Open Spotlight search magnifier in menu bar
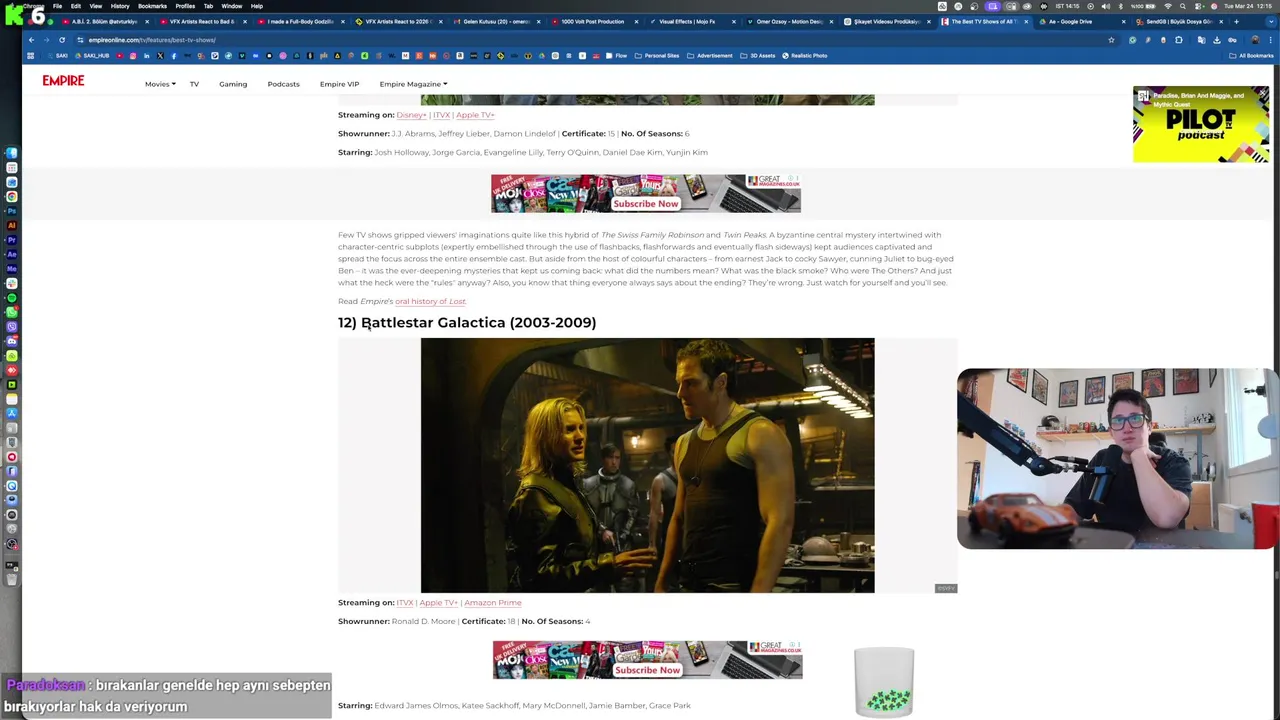Screen dimensions: 1280x720 [1182, 6]
